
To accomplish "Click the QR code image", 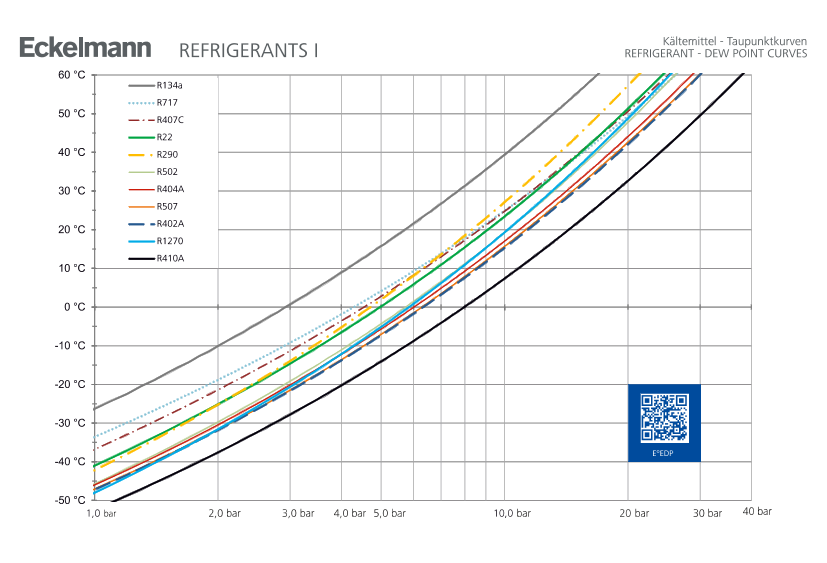I will [664, 417].
